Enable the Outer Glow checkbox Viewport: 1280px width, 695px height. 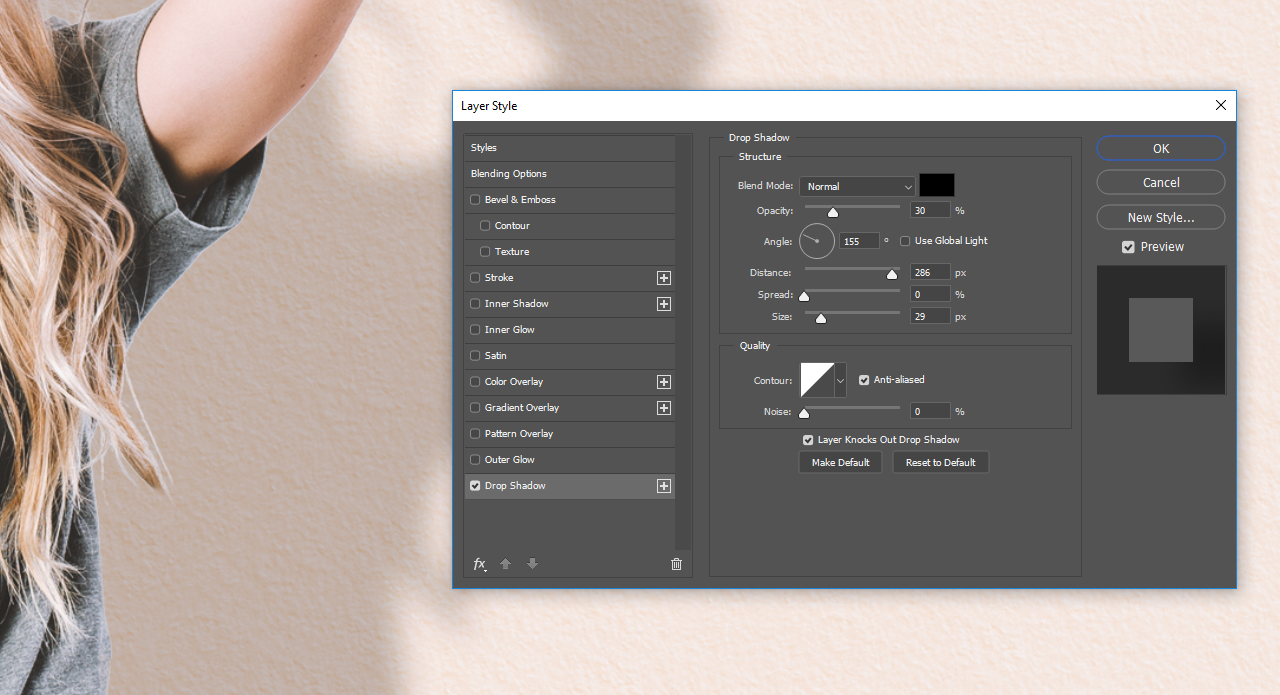click(x=475, y=460)
